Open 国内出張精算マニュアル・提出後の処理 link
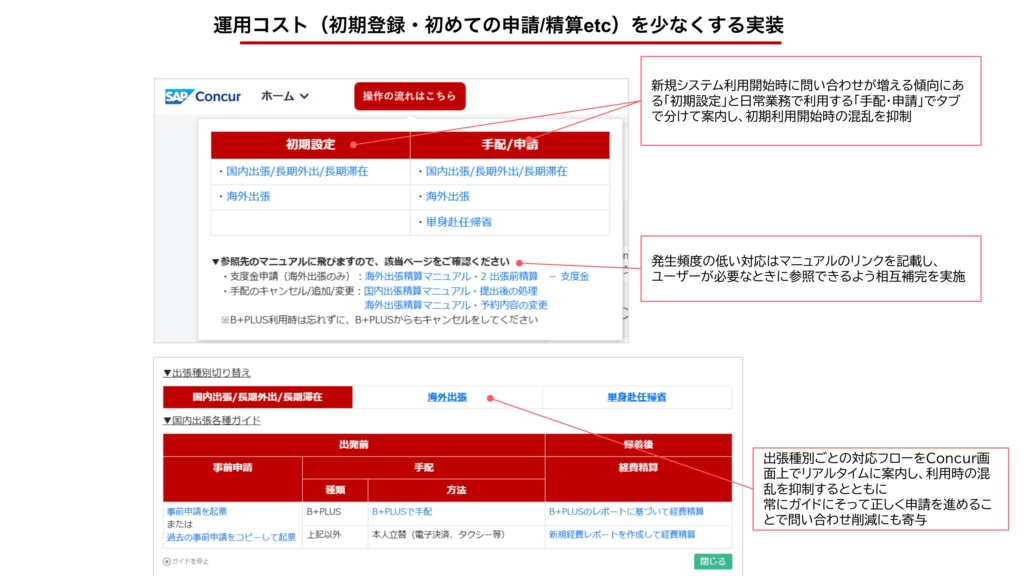The image size is (1024, 576). tap(451, 291)
